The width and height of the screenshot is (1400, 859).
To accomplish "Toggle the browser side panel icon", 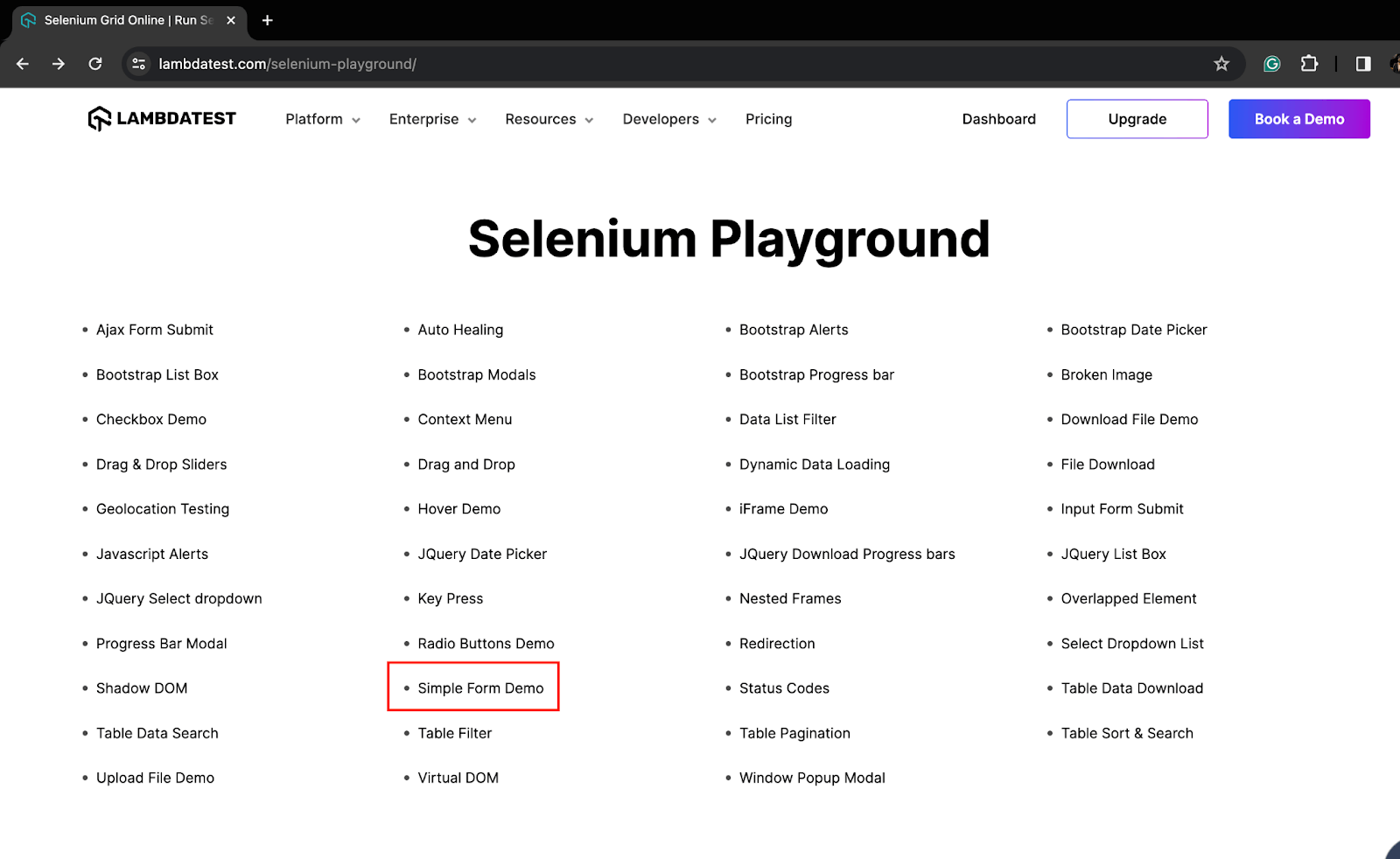I will 1363,64.
